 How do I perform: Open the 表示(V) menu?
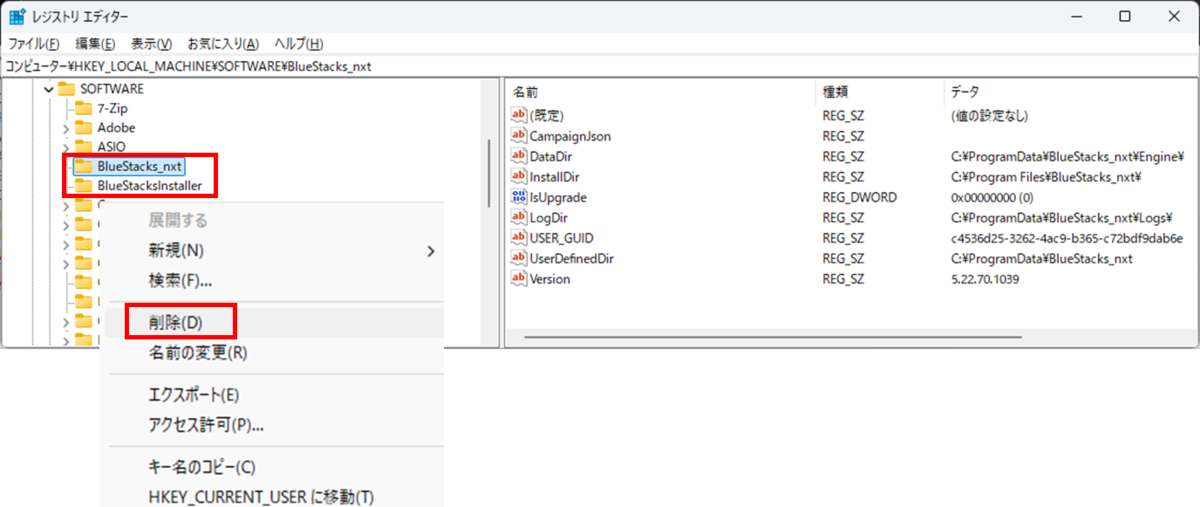coord(151,44)
